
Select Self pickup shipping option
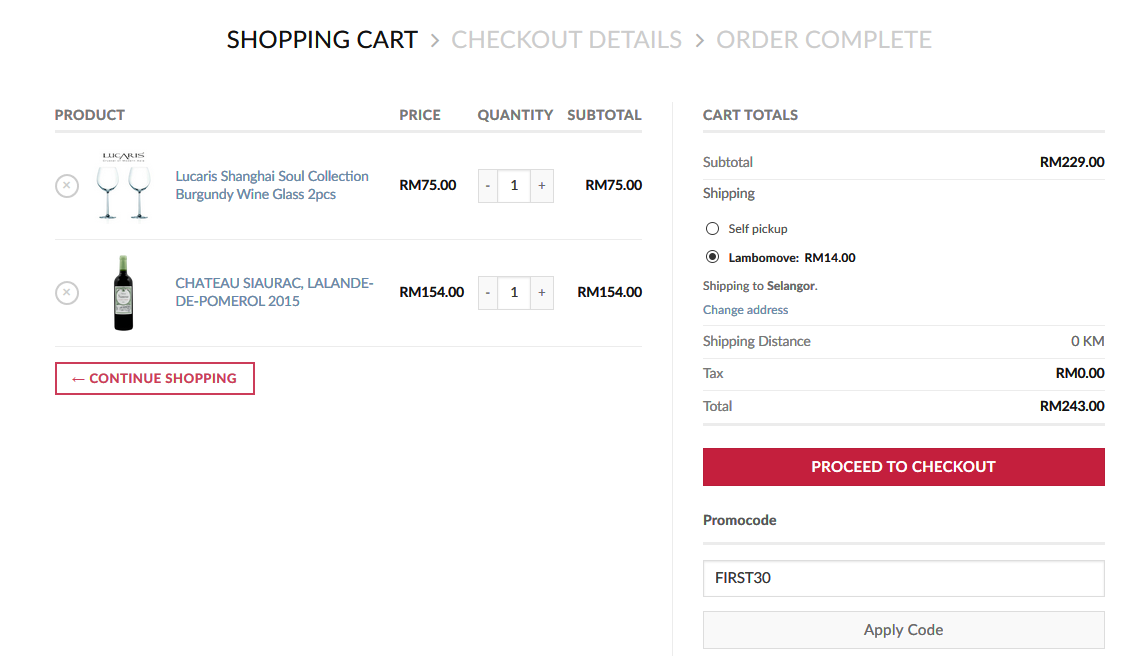713,229
